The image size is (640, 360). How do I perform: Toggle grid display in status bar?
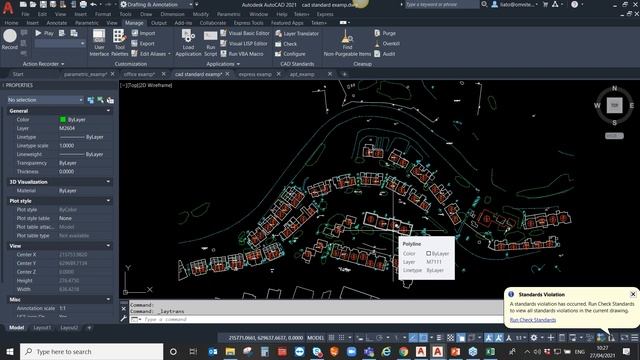coord(331,338)
